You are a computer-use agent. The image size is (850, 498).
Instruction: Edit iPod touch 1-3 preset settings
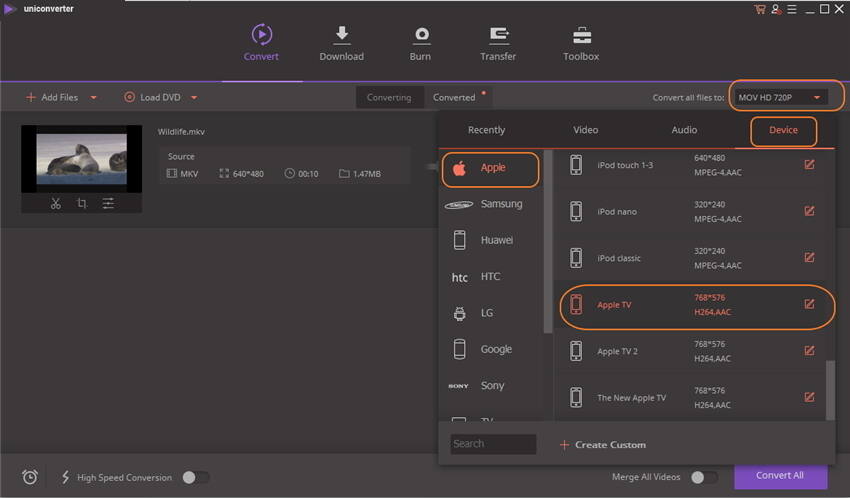[809, 164]
